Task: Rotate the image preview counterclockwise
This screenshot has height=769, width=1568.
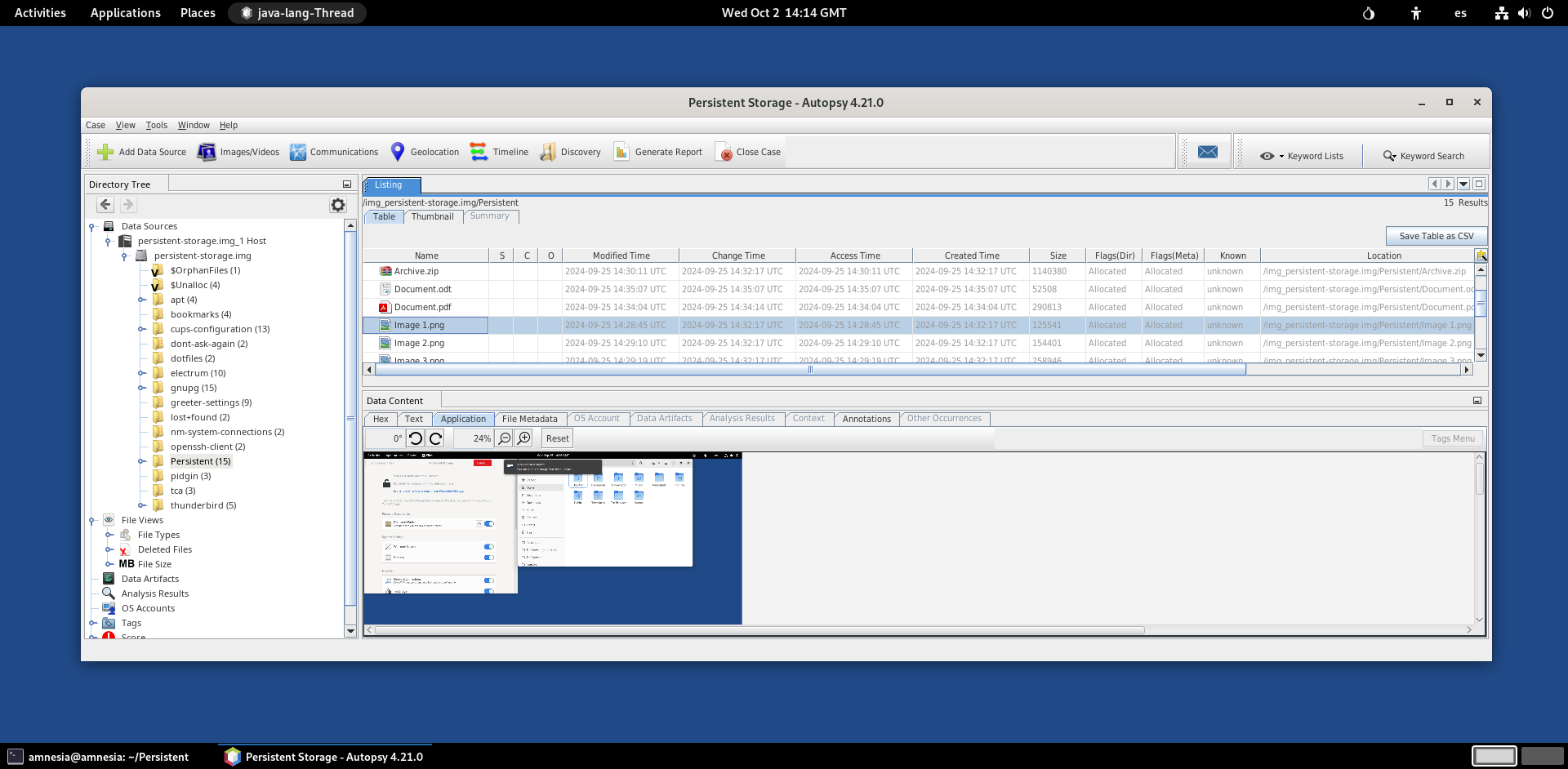Action: (416, 438)
